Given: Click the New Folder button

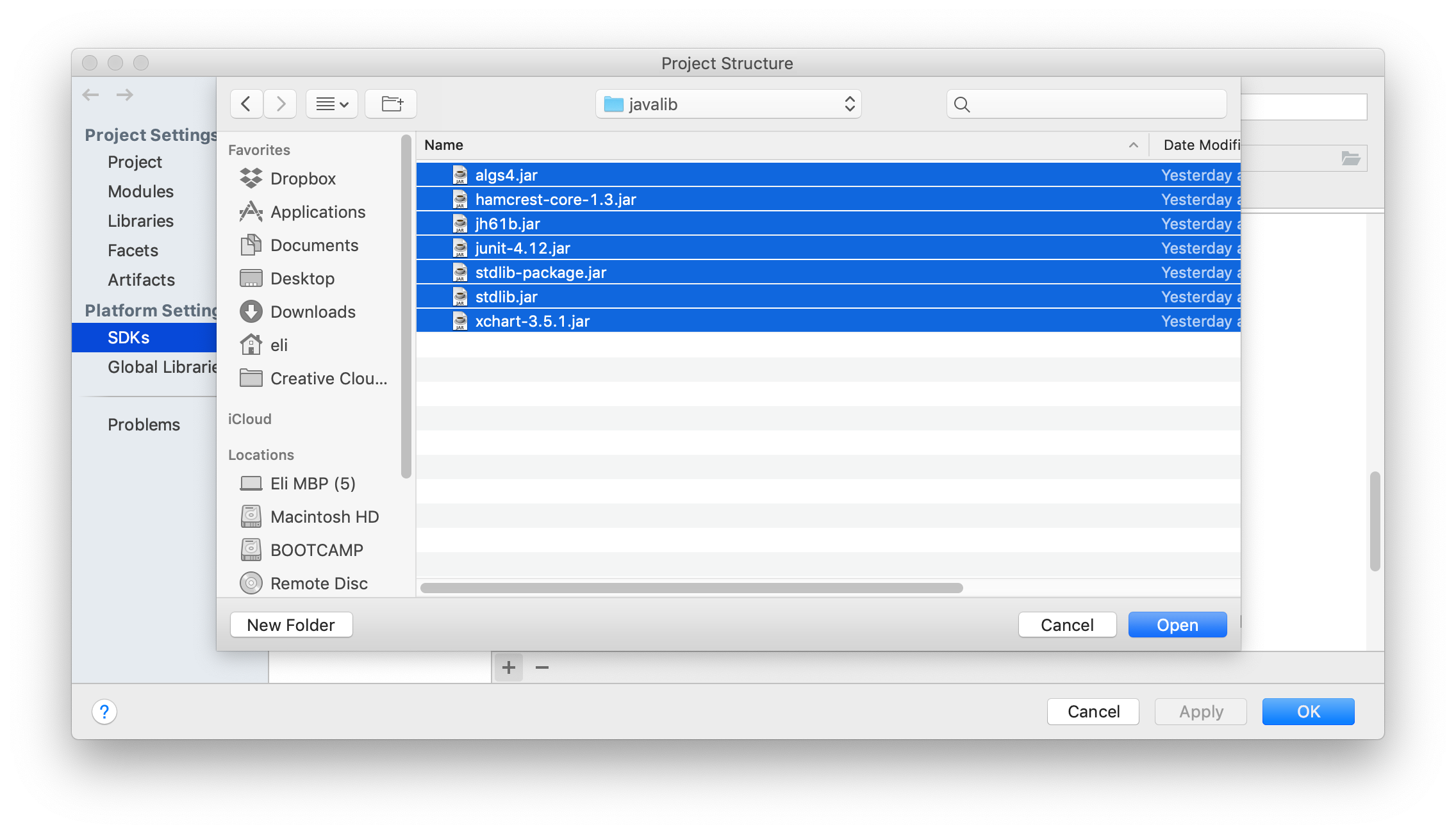Looking at the screenshot, I should click(x=291, y=625).
